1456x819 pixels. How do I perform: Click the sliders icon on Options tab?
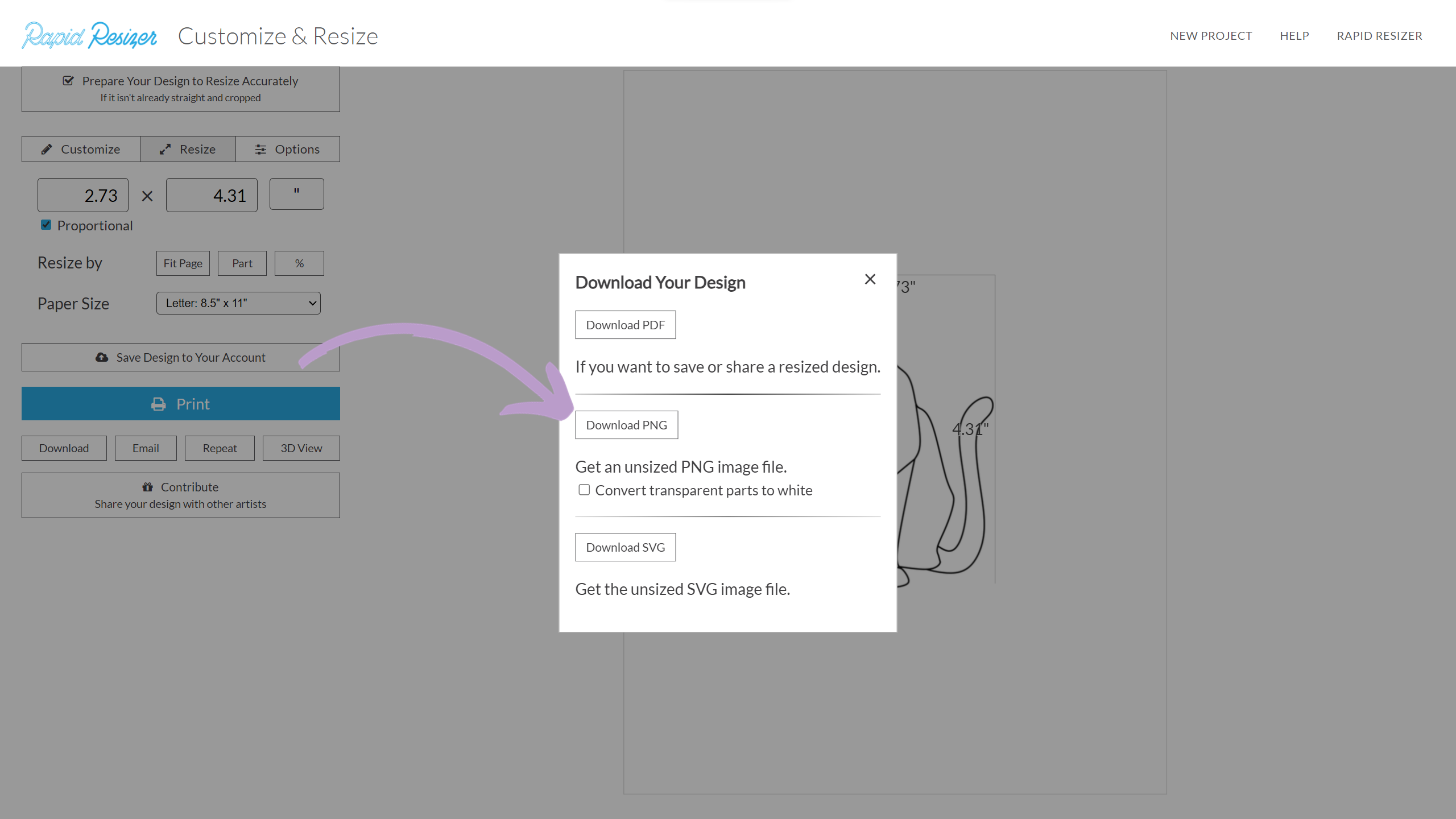pyautogui.click(x=260, y=149)
